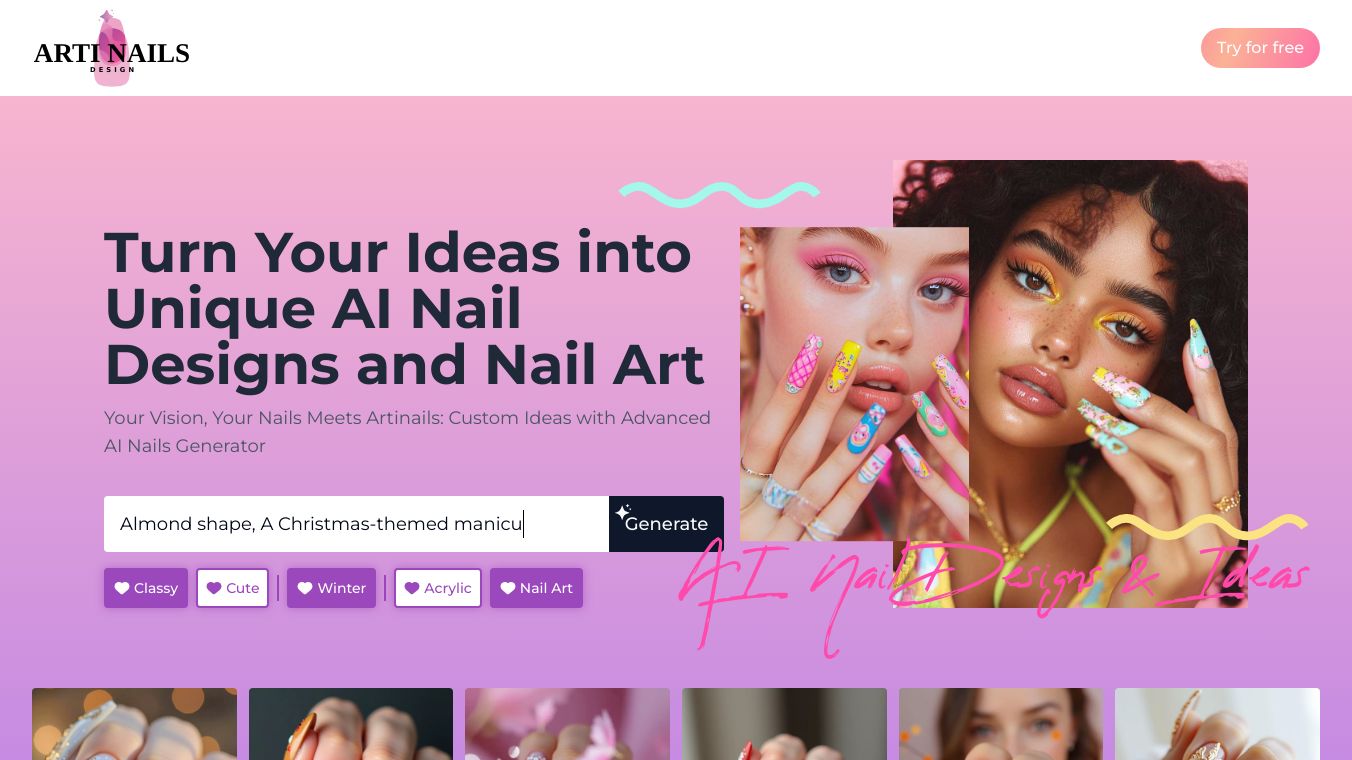Click the sparkle icon on Generate
This screenshot has width=1352, height=760.
tap(623, 513)
